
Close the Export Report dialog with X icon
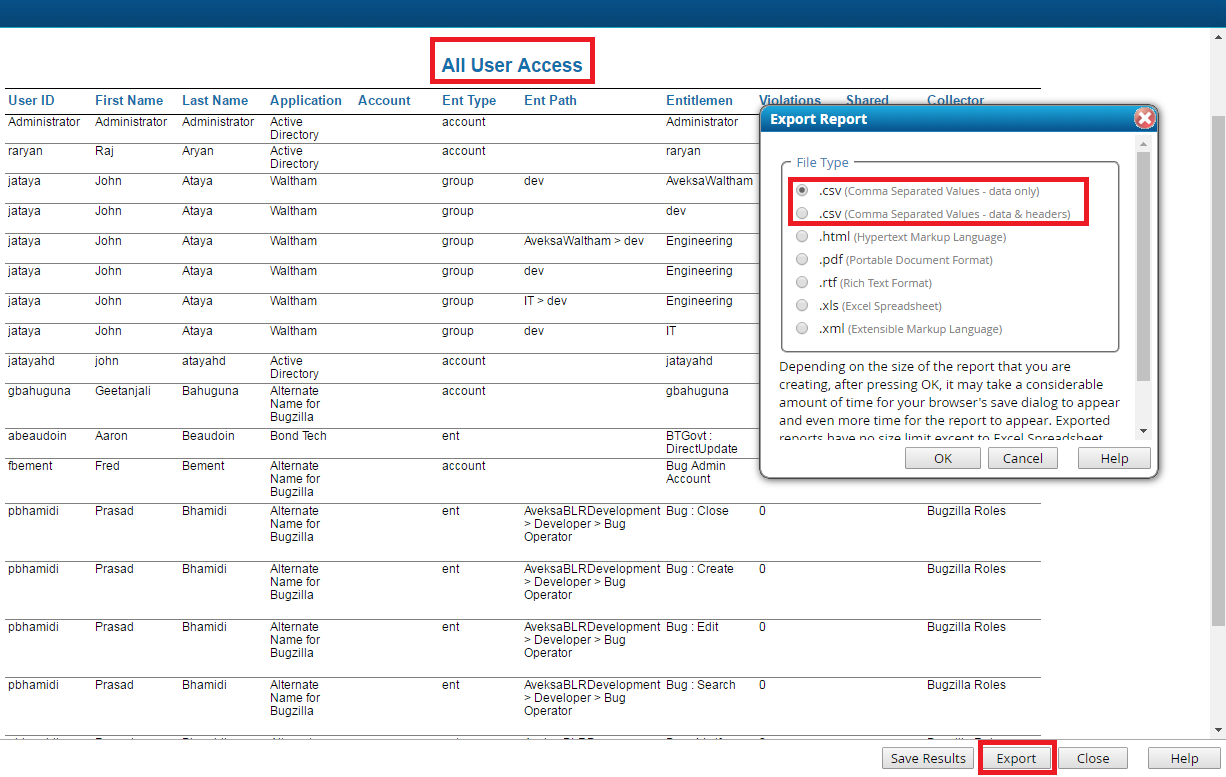[x=1145, y=119]
